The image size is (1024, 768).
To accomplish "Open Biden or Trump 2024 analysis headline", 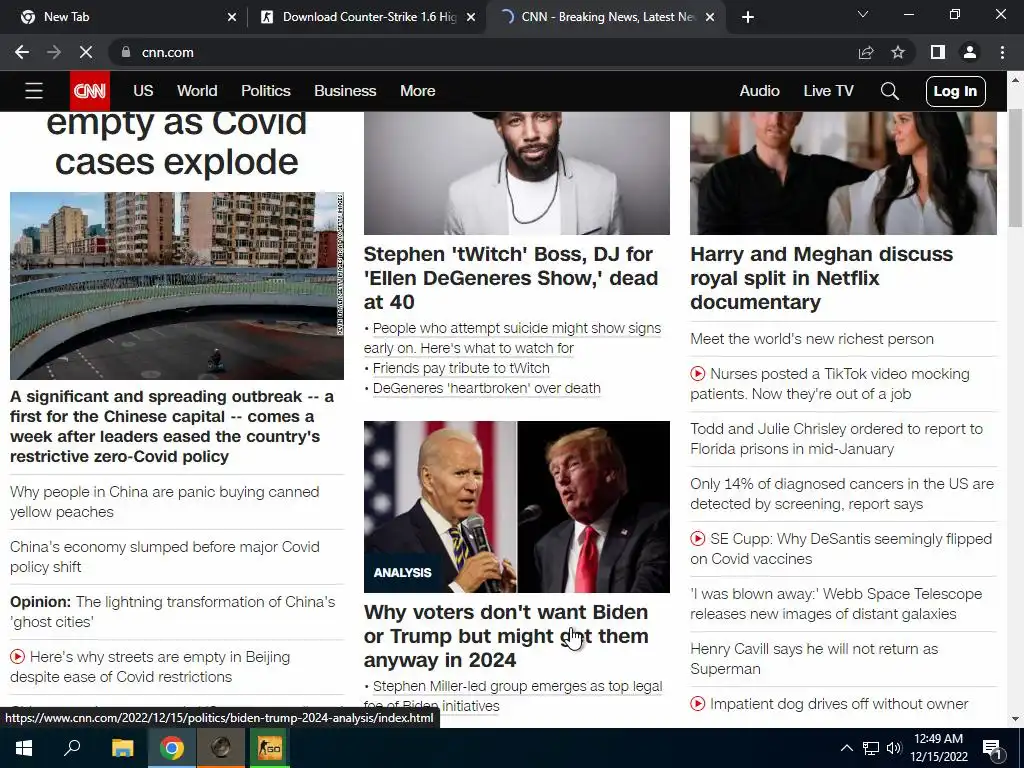I will tap(506, 636).
